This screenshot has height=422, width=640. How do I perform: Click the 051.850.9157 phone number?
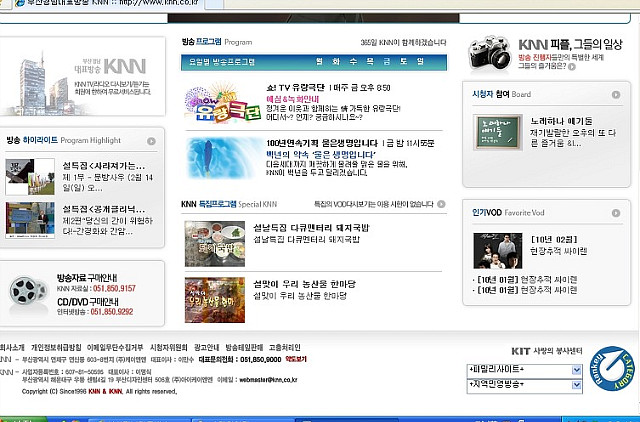point(114,289)
